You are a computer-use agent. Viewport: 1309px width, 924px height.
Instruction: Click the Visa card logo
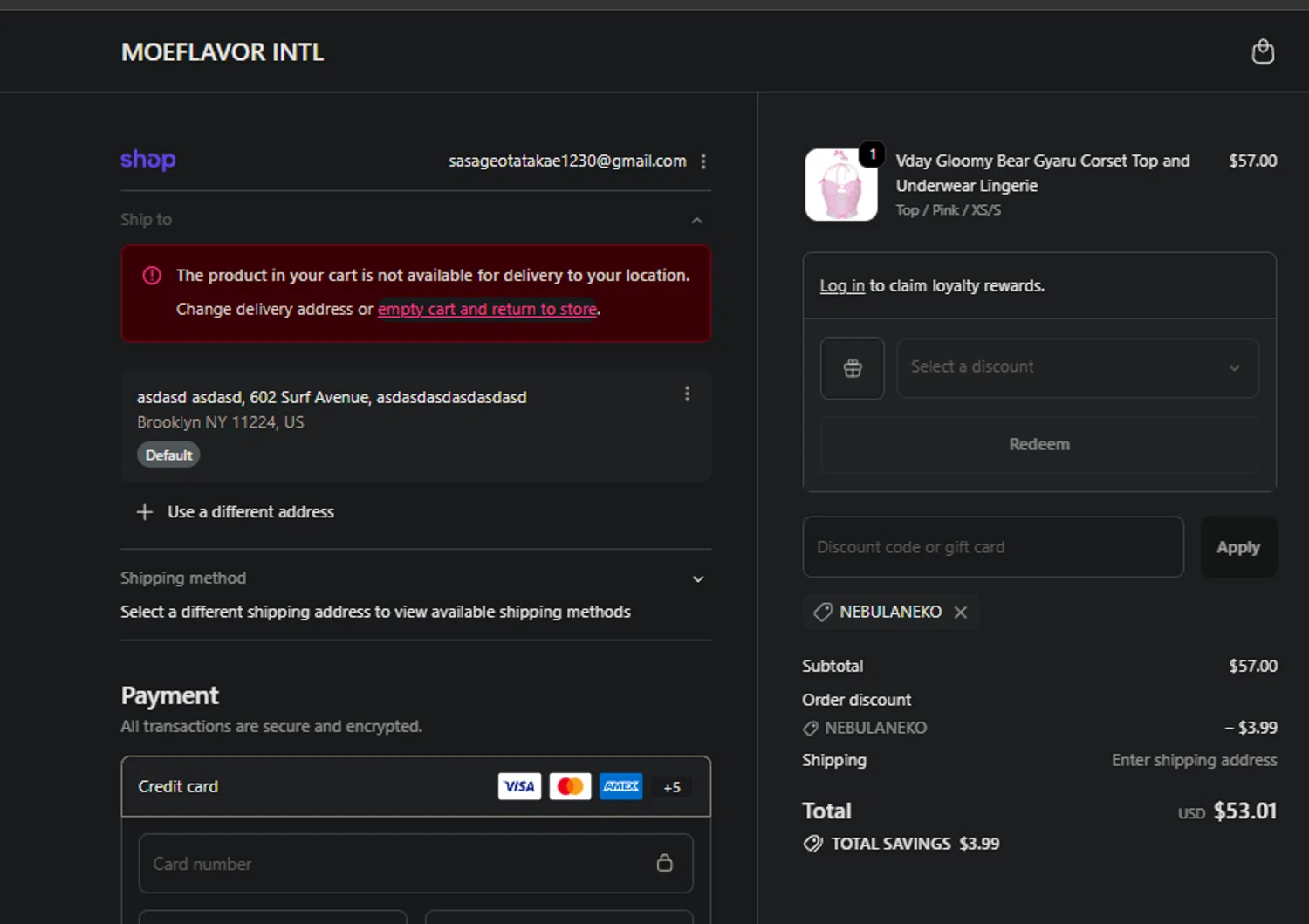pyautogui.click(x=519, y=786)
